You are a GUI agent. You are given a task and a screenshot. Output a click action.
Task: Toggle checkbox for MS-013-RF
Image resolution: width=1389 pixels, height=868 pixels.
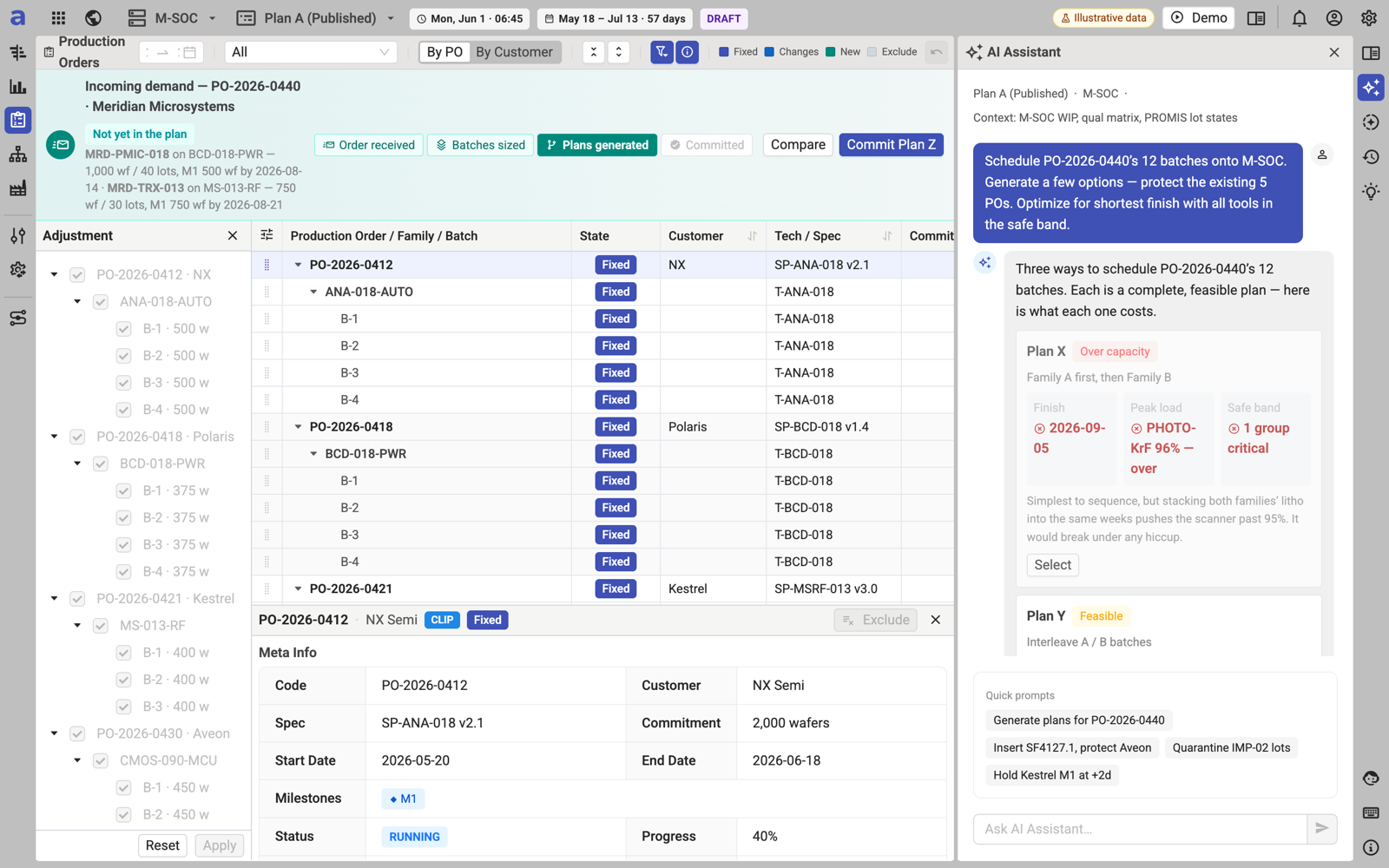[101, 625]
